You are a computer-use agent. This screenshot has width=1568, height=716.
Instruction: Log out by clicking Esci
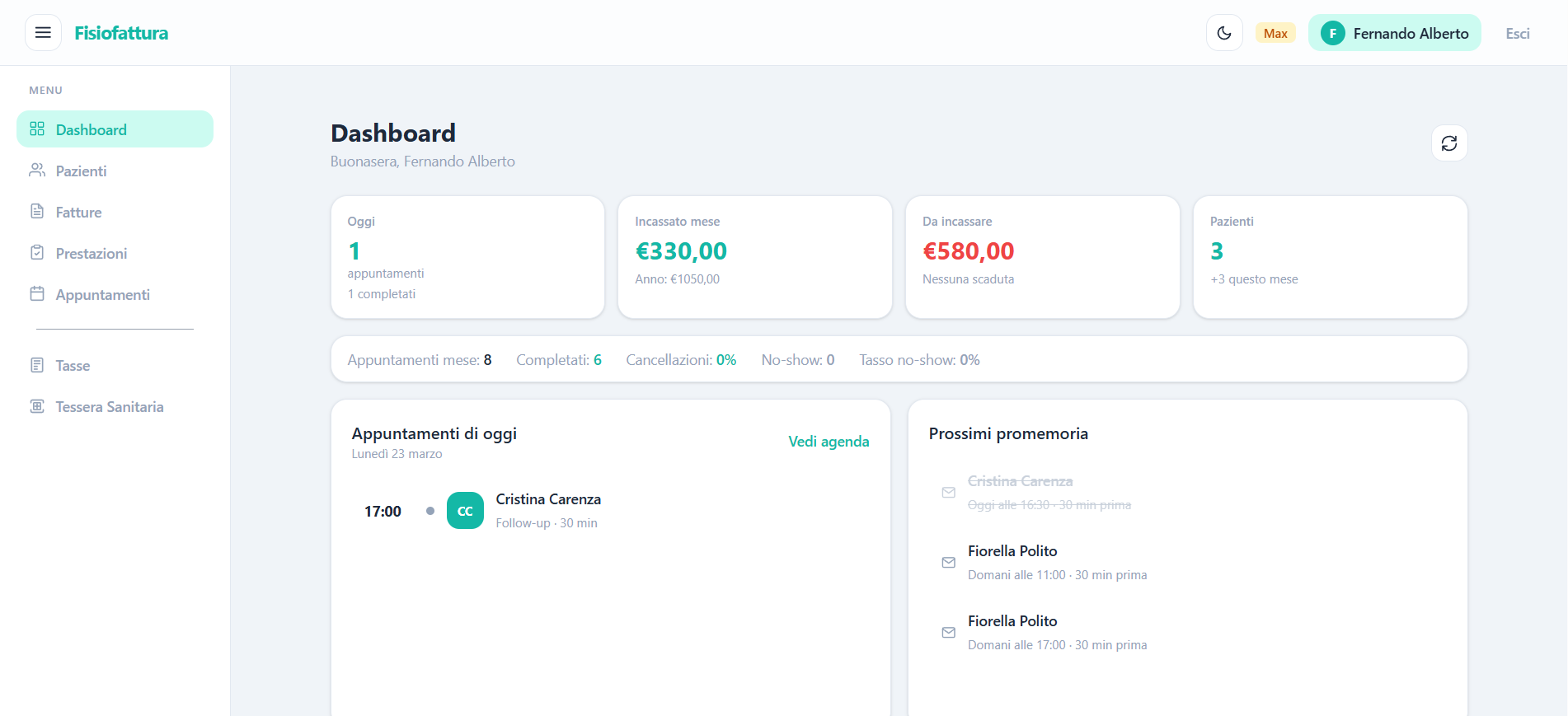[1517, 33]
